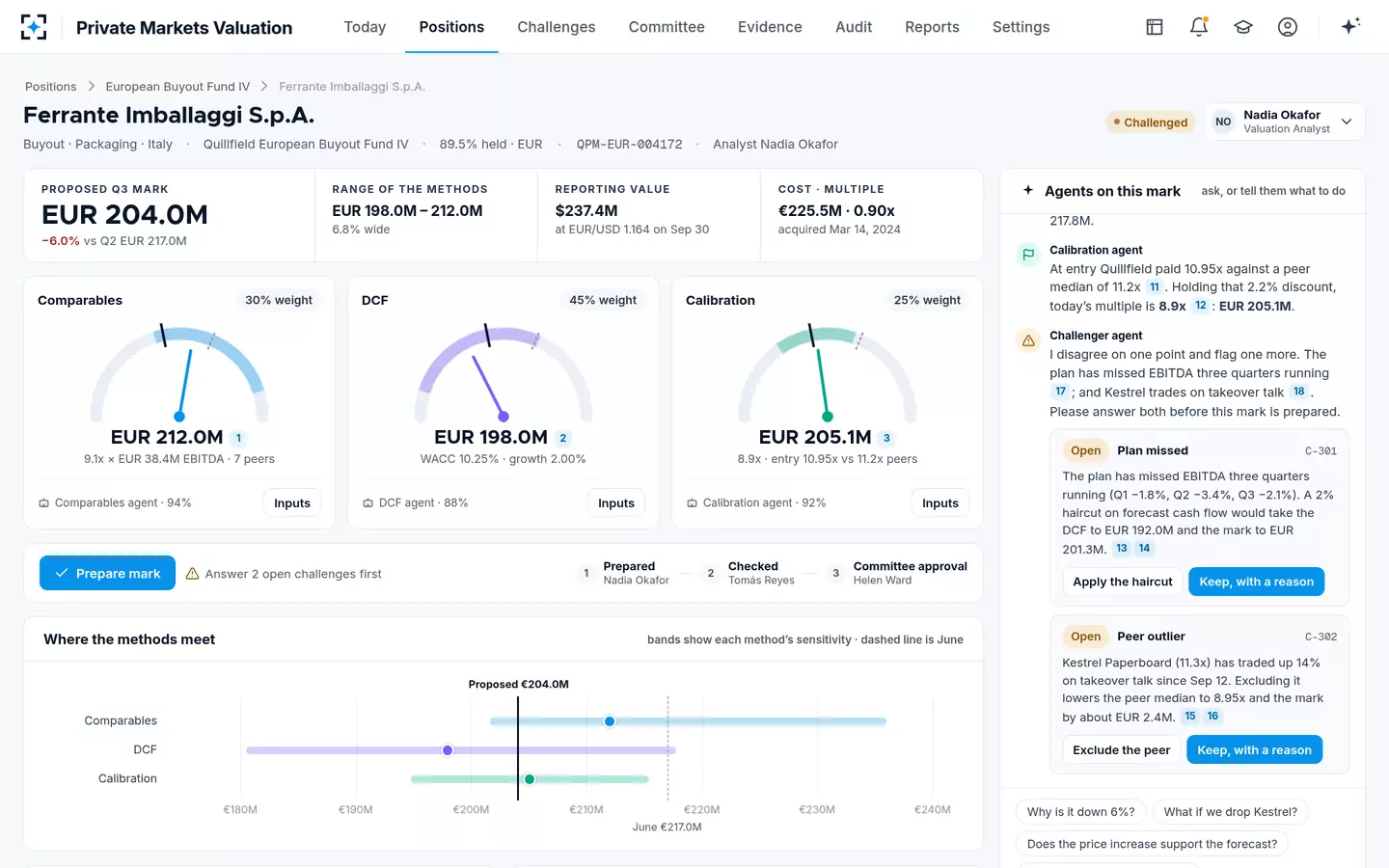
Task: Ask suggestion What if we drop Kestrel?
Action: click(x=1231, y=812)
